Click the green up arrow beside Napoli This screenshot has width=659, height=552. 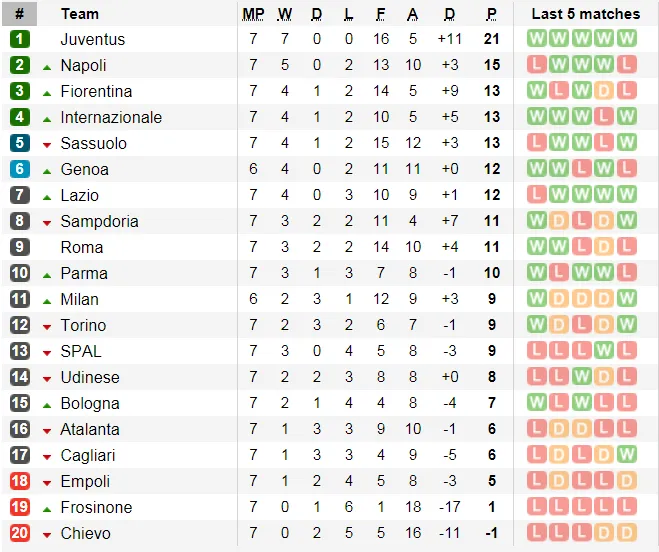click(x=47, y=66)
